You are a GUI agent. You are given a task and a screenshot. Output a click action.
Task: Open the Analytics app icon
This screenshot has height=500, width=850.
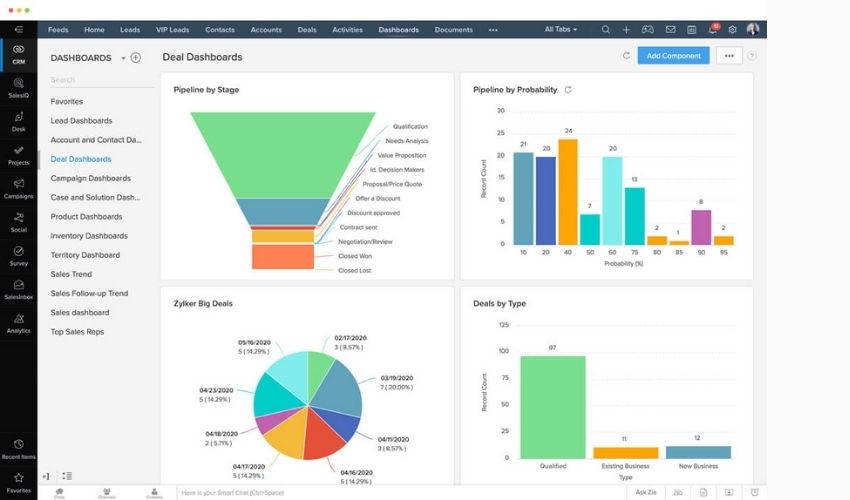pyautogui.click(x=18, y=323)
